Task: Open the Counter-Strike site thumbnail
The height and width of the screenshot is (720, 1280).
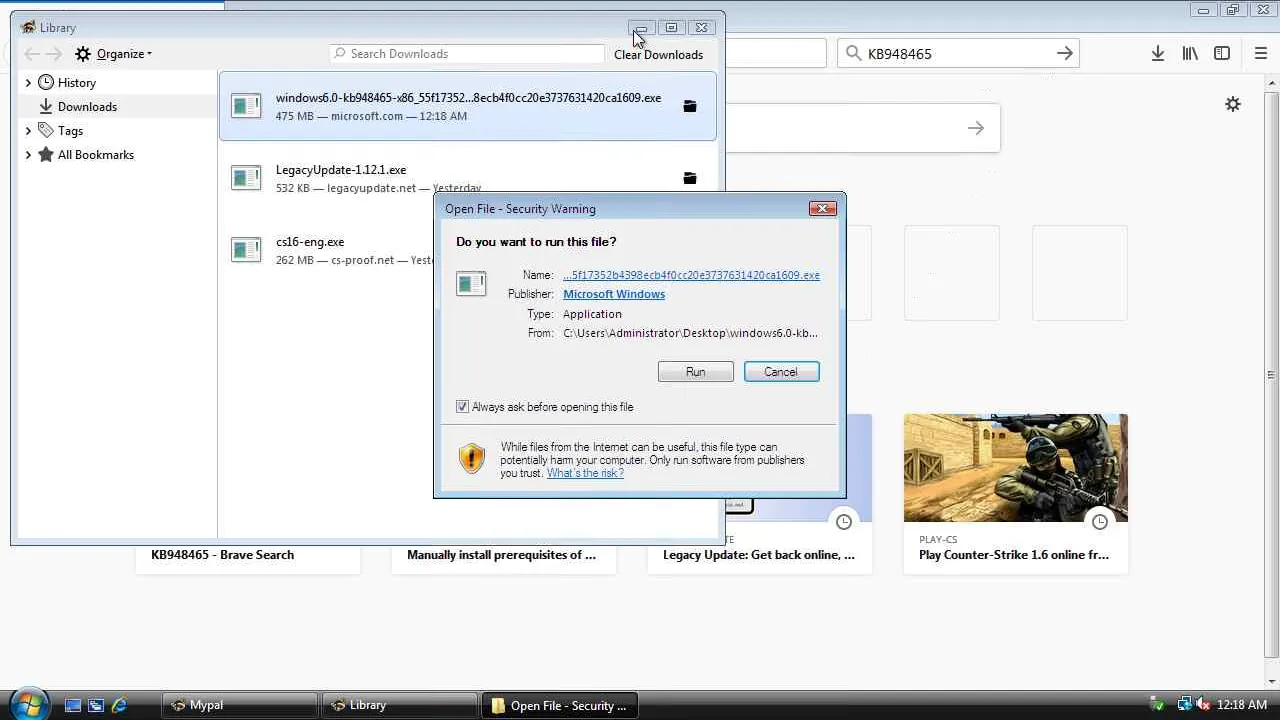Action: pos(1016,468)
